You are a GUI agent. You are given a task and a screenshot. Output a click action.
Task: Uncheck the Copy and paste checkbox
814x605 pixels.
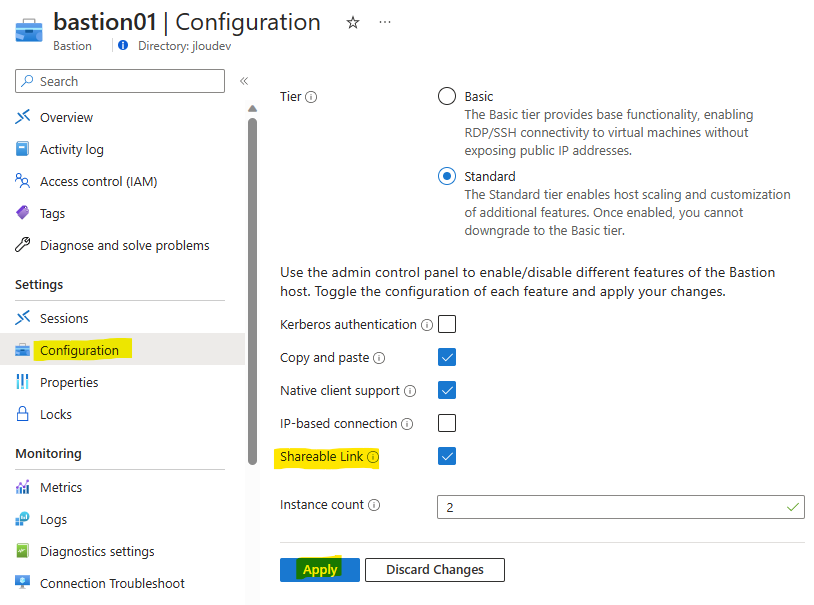pyautogui.click(x=446, y=357)
